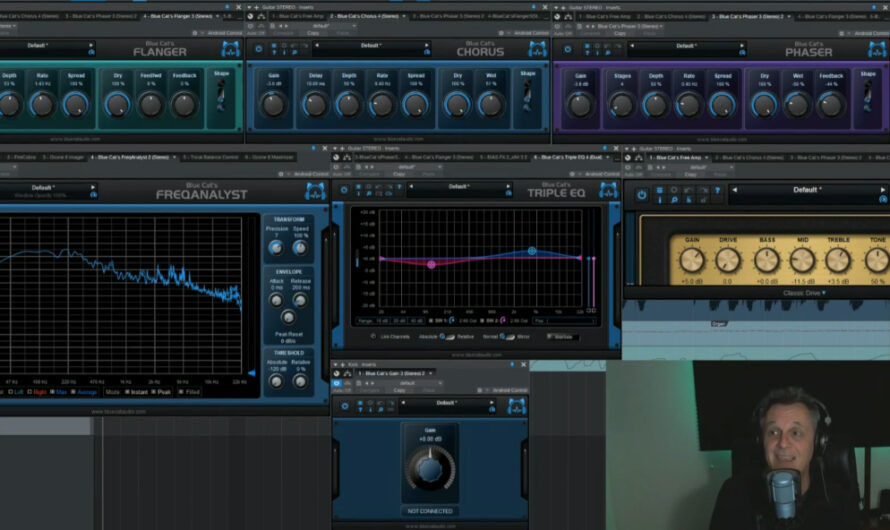Screen dimensions: 890x530
Task: Click the Flanger Shape selector
Action: 221,95
